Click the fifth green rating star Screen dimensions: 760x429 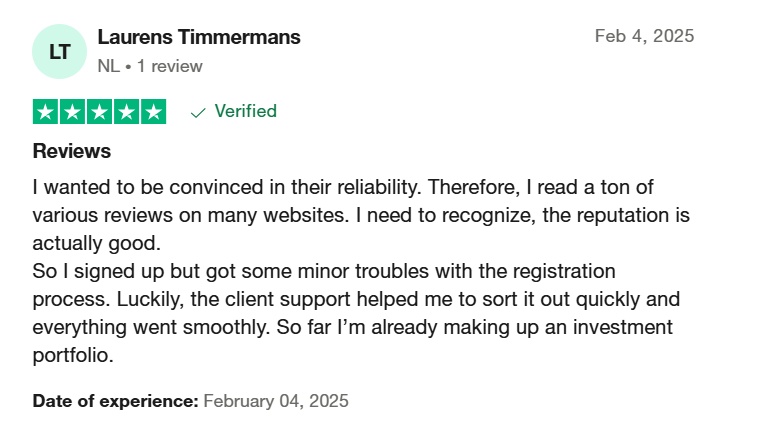coord(154,111)
